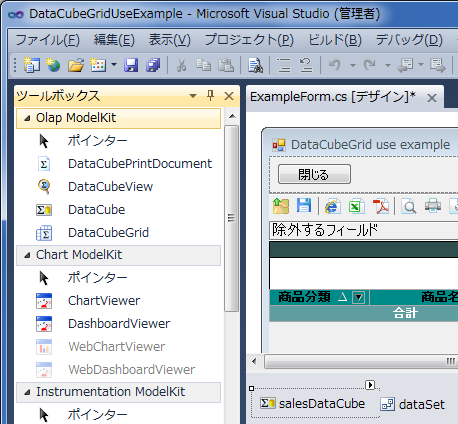This screenshot has width=458, height=424.
Task: Click the Print Preview magnifier icon
Action: point(409,206)
